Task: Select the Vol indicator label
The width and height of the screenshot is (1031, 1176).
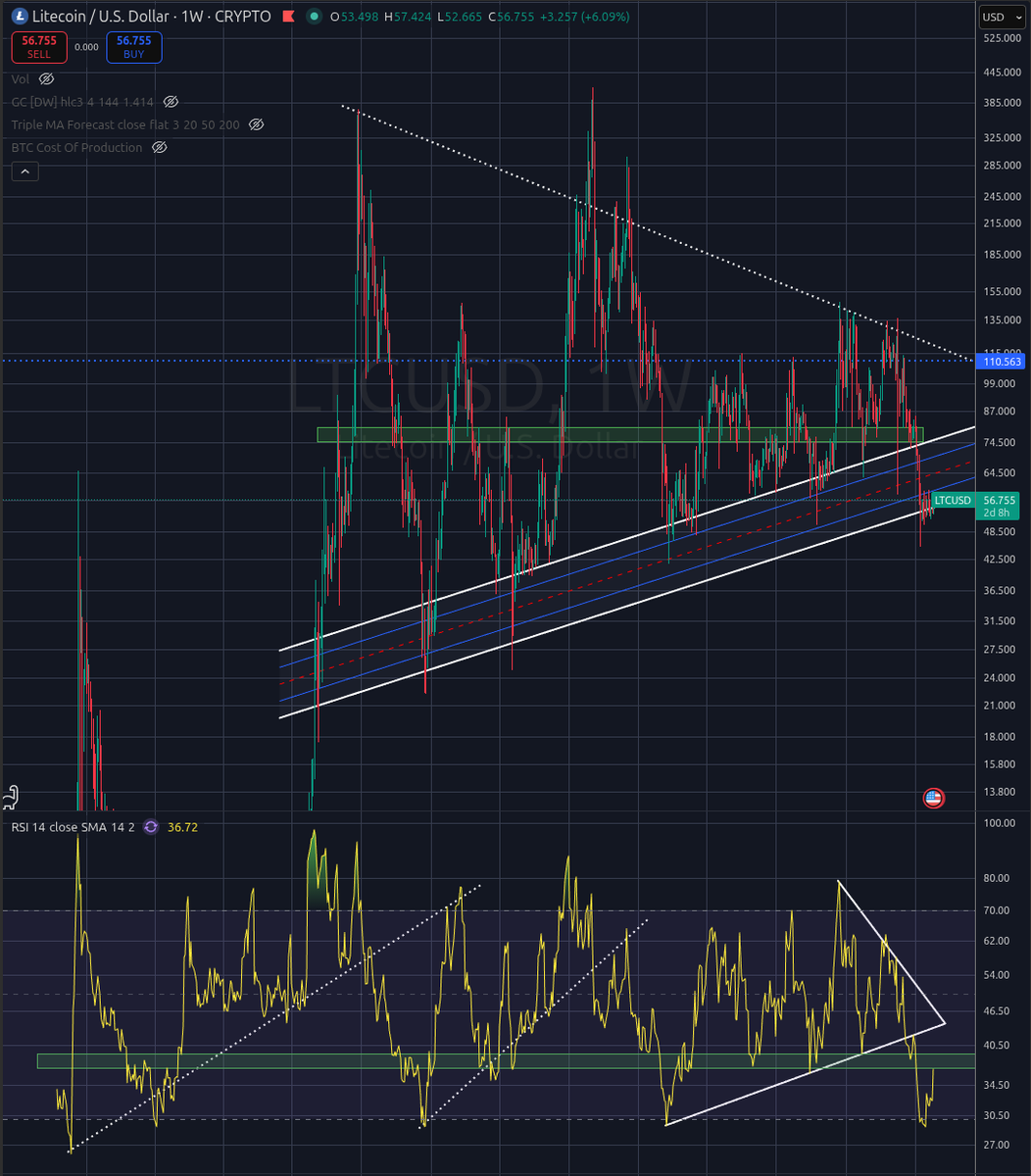Action: [x=22, y=78]
